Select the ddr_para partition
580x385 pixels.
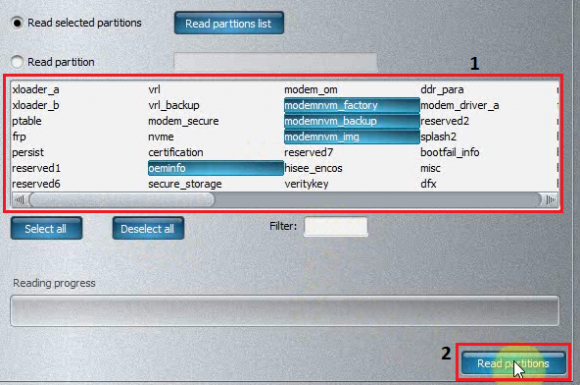(x=442, y=90)
